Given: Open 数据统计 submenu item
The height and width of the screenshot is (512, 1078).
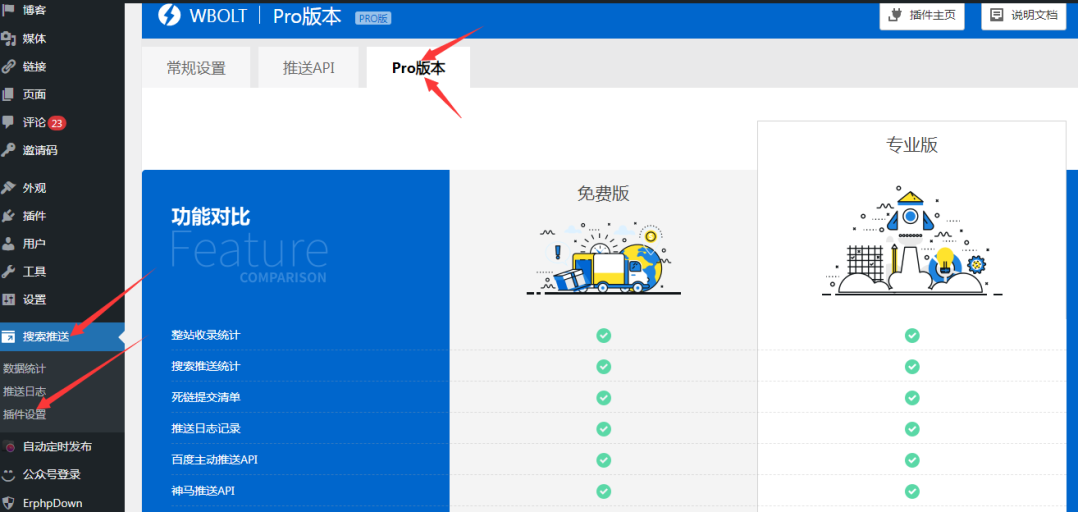Looking at the screenshot, I should tap(25, 369).
